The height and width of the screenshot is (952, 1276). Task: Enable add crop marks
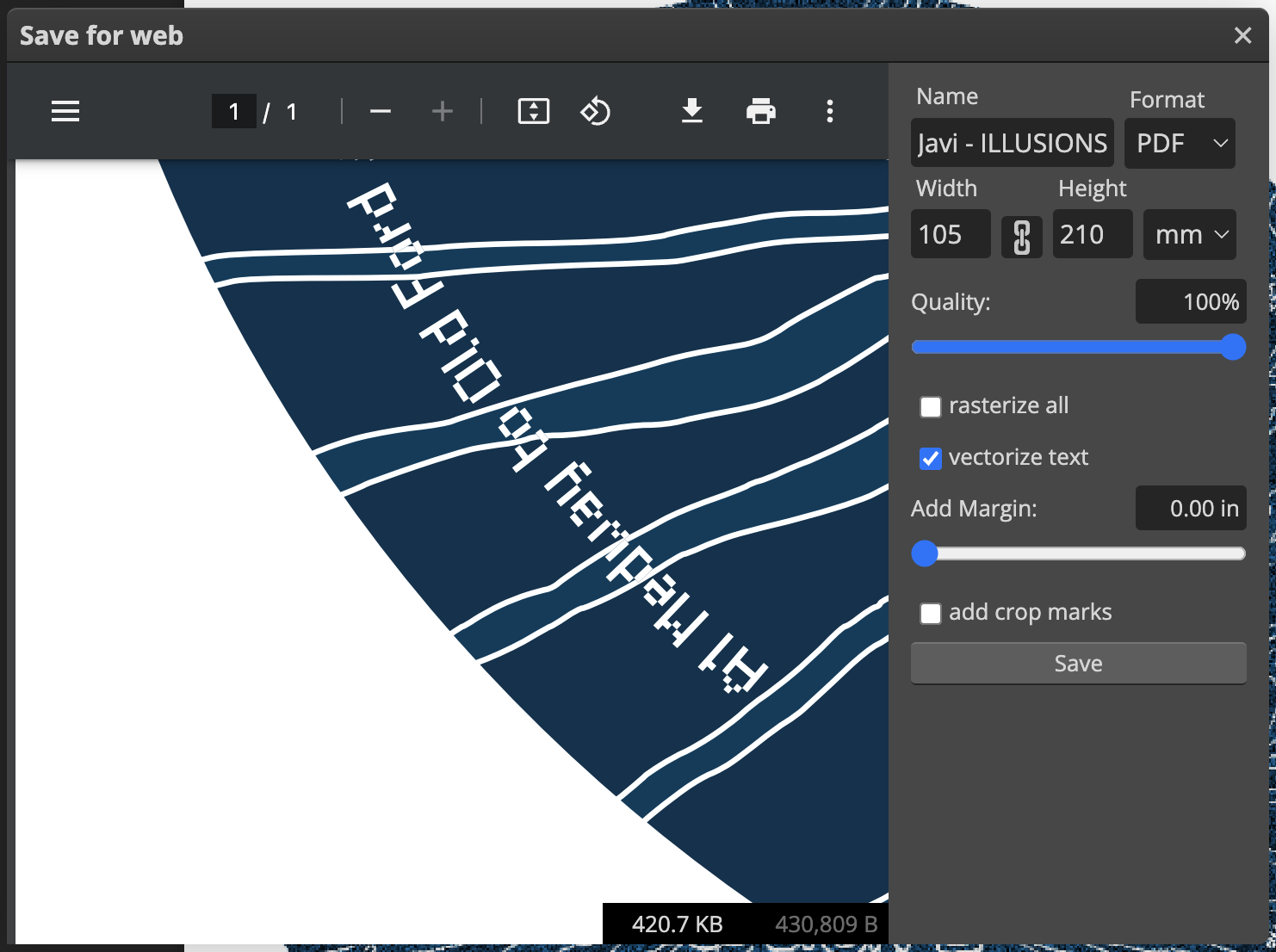930,613
